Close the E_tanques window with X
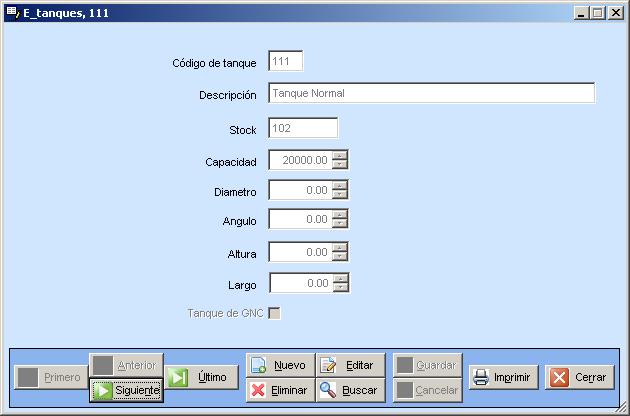The image size is (630, 416). pos(616,13)
